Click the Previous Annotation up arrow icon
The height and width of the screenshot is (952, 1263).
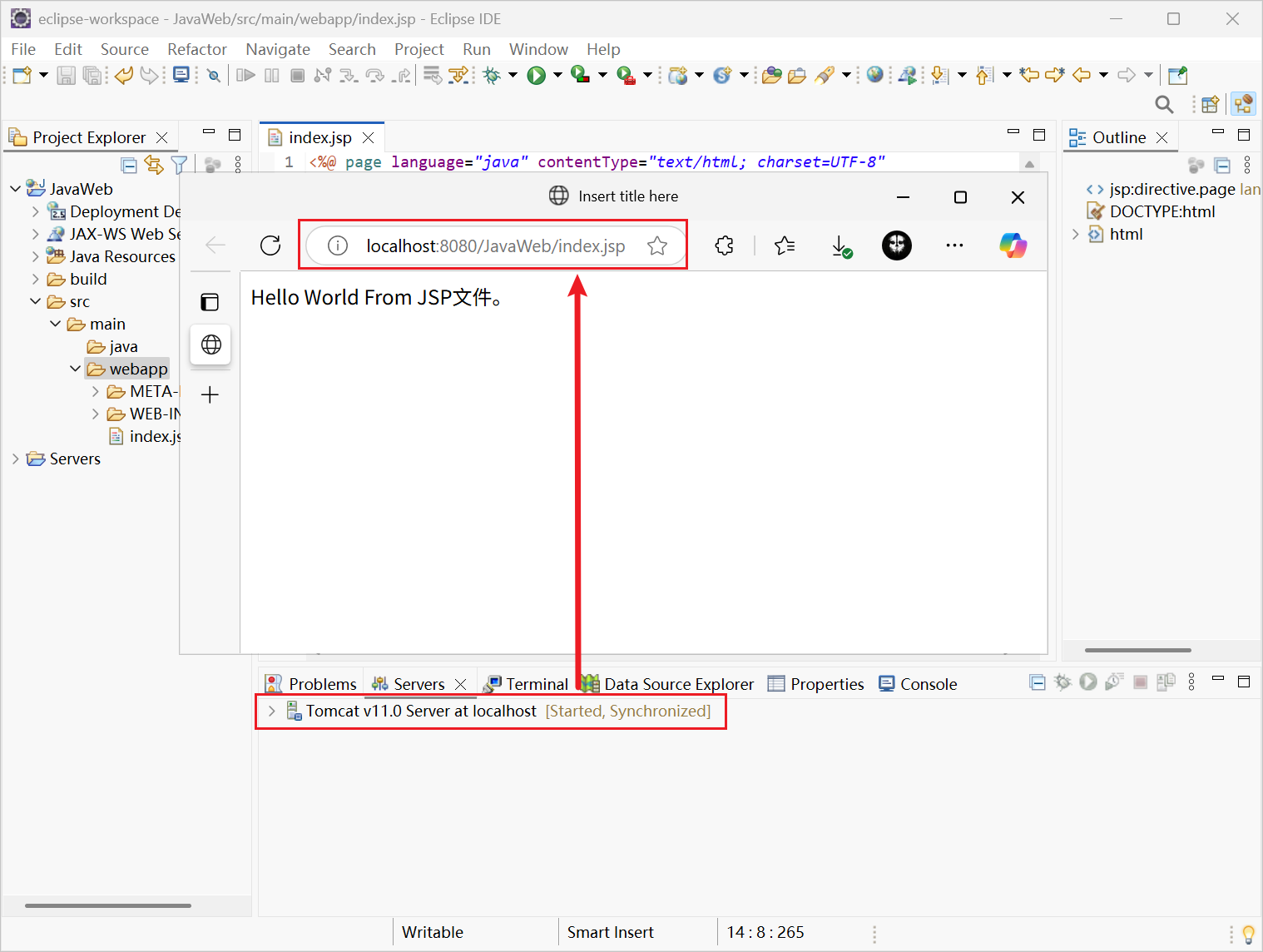pyautogui.click(x=983, y=76)
